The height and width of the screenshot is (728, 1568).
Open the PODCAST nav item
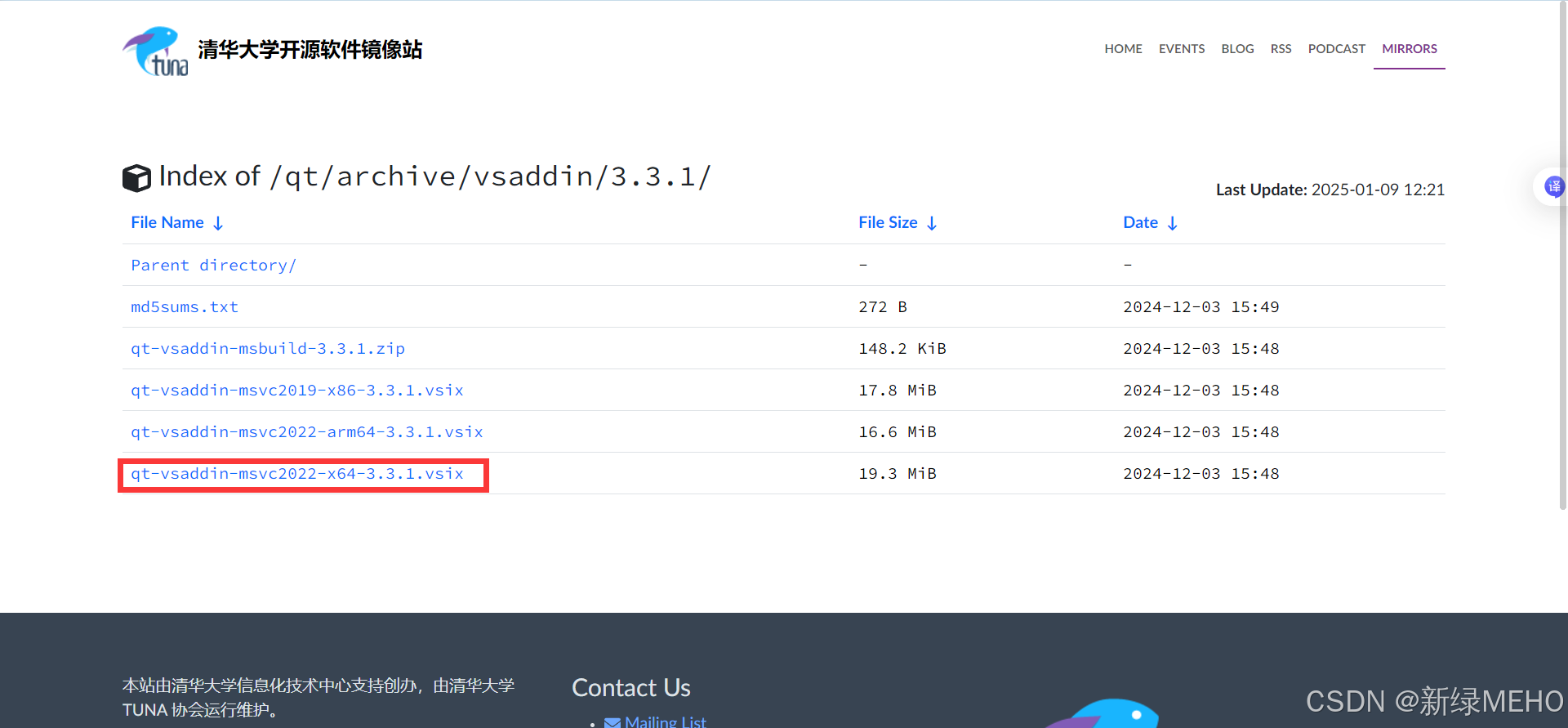[x=1336, y=49]
